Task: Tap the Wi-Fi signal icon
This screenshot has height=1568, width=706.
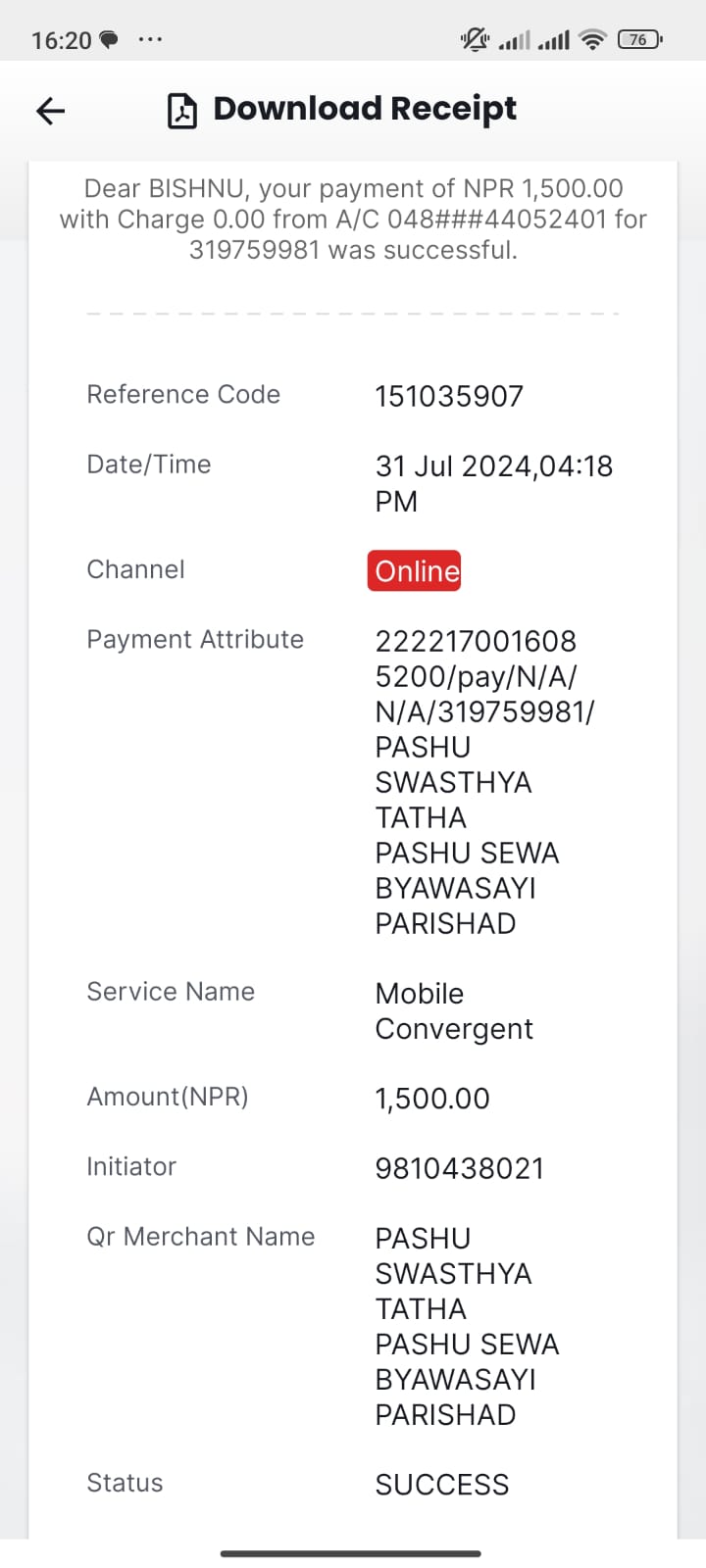Action: click(x=592, y=40)
